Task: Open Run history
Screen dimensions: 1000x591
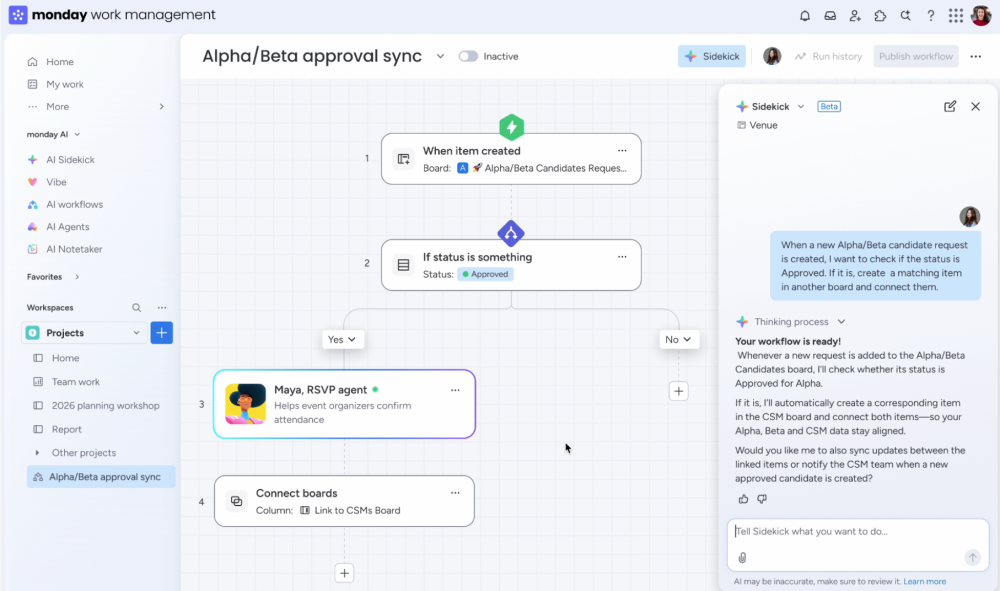Action: pos(828,56)
